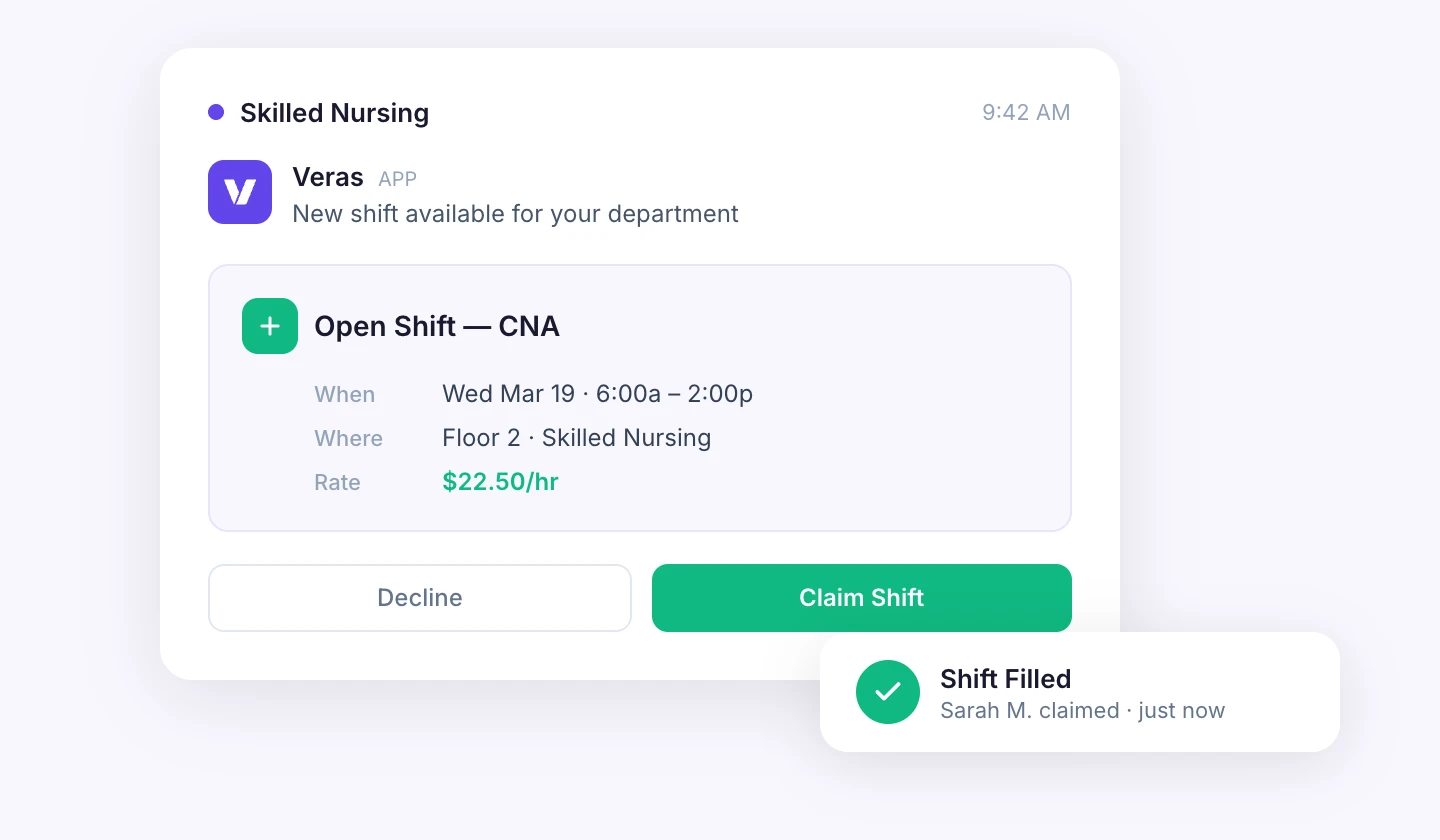Click the white V logo inside purple square
Screen dimensions: 1440x840
click(240, 192)
